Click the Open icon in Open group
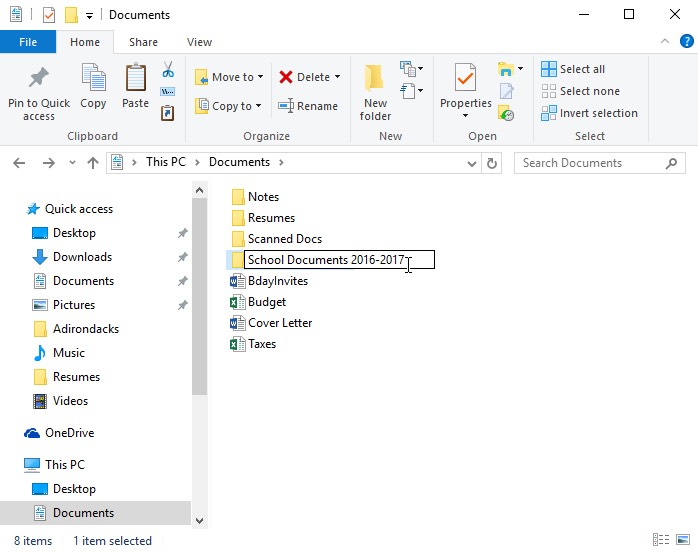This screenshot has height=552, width=698. coord(506,69)
